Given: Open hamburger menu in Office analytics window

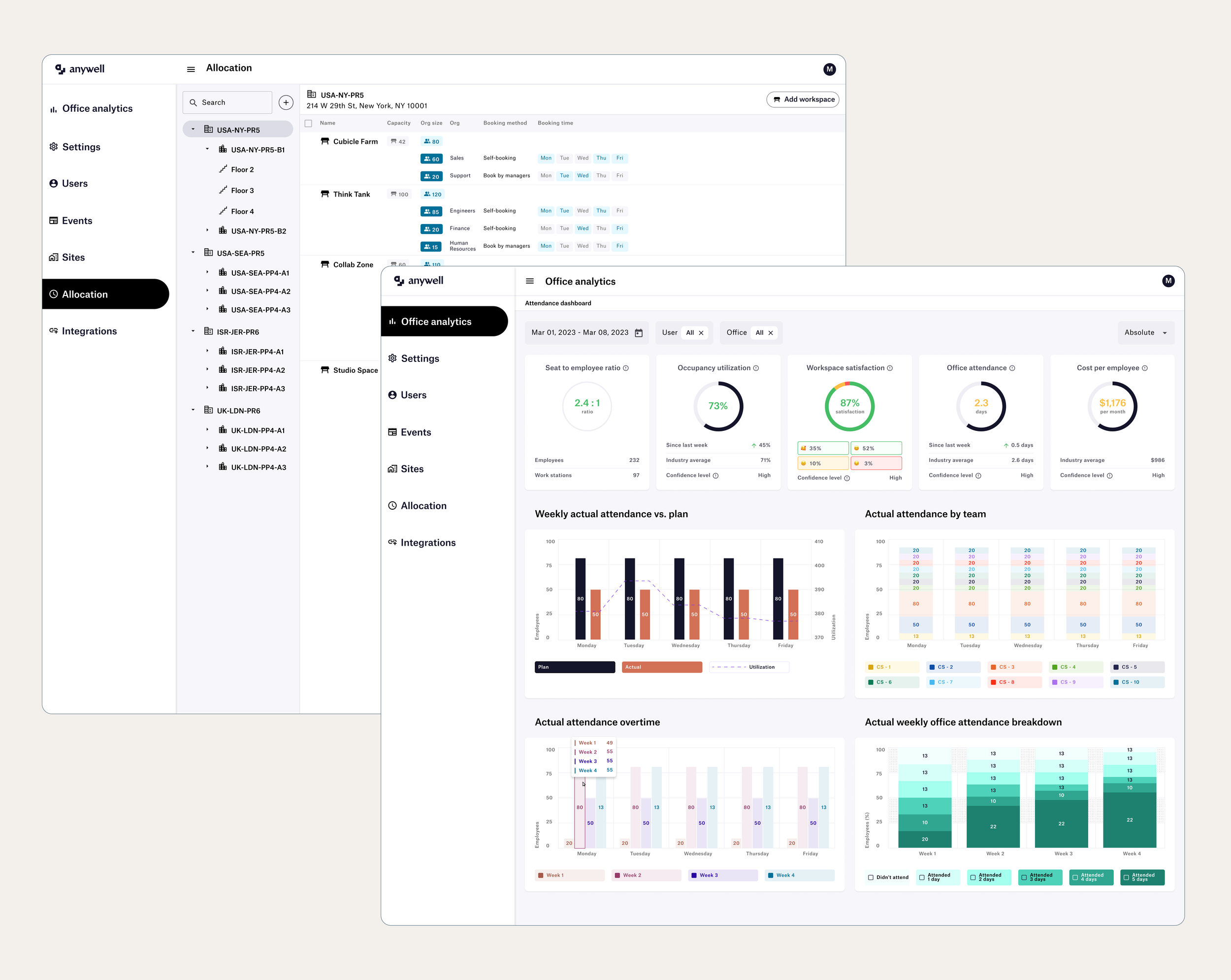Looking at the screenshot, I should [529, 281].
